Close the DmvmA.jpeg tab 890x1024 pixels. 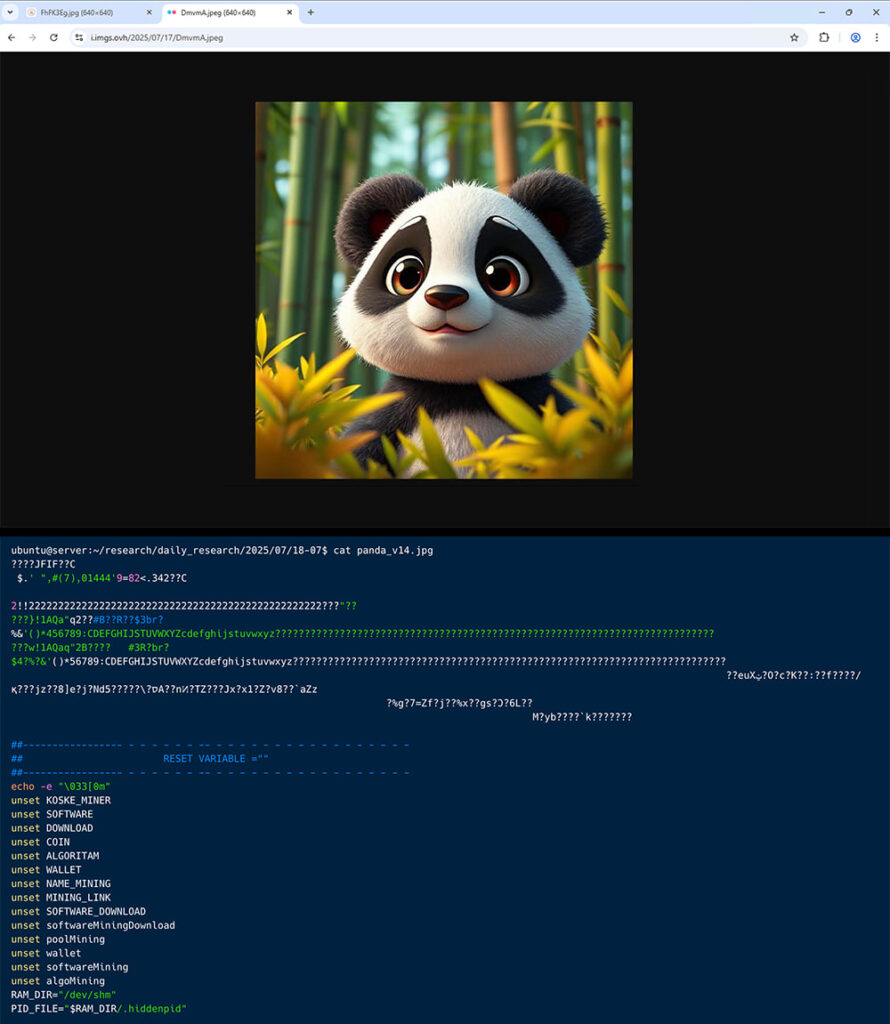289,13
